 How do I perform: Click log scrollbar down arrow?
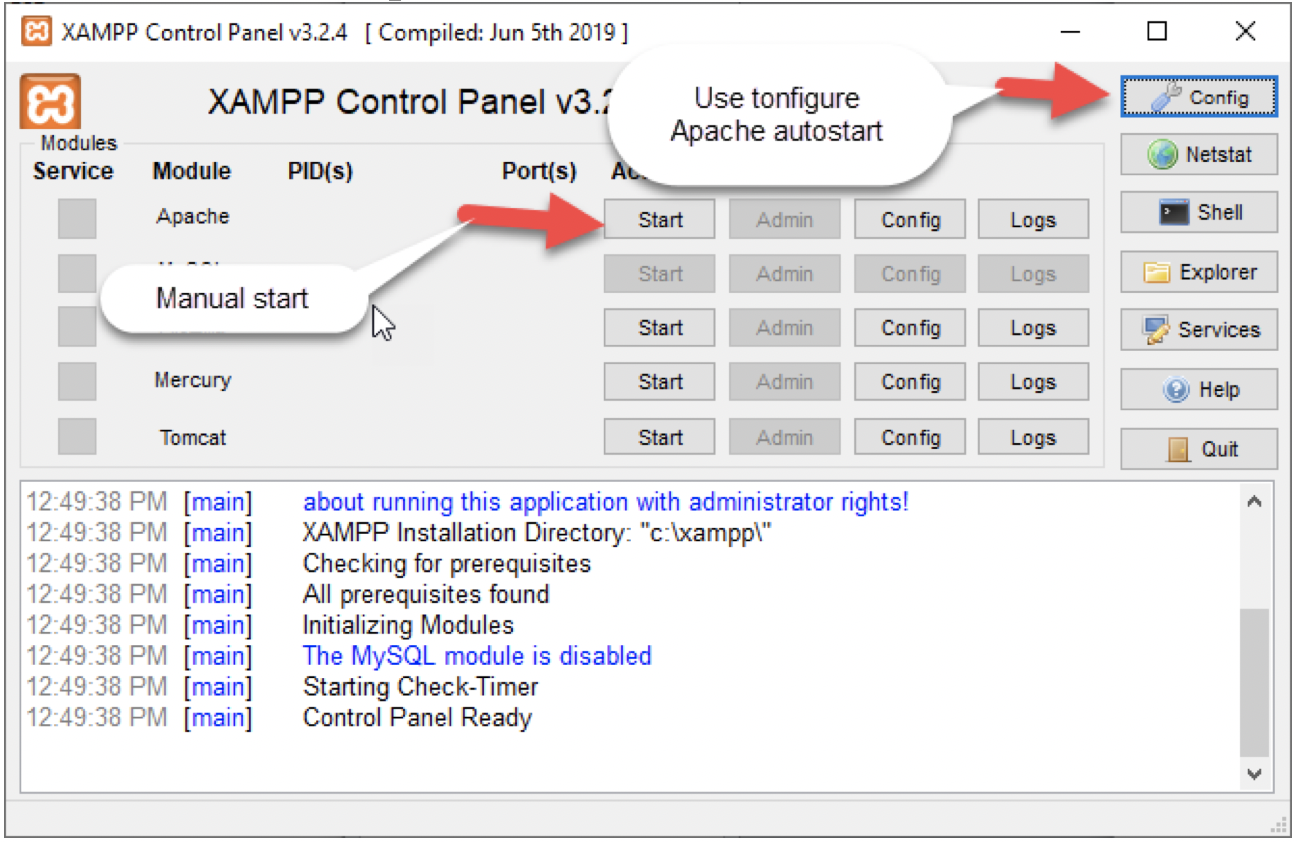point(1254,774)
